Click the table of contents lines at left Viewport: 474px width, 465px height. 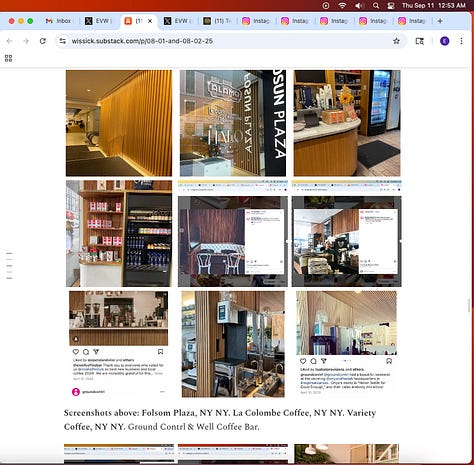coord(9,266)
